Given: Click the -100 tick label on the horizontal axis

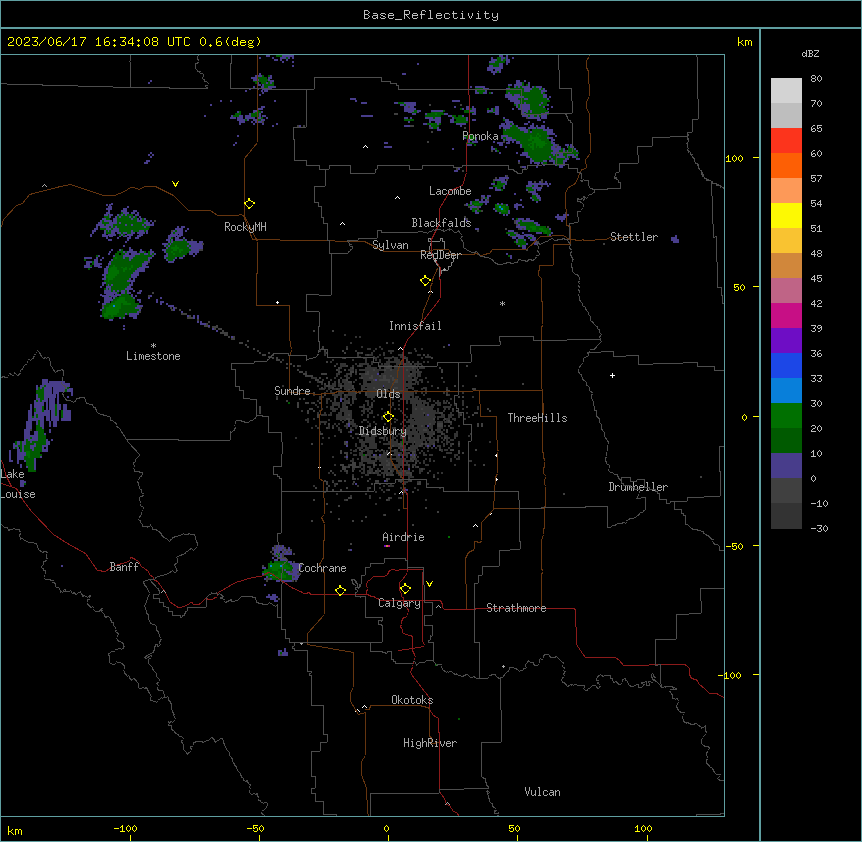Looking at the screenshot, I should pyautogui.click(x=125, y=828).
